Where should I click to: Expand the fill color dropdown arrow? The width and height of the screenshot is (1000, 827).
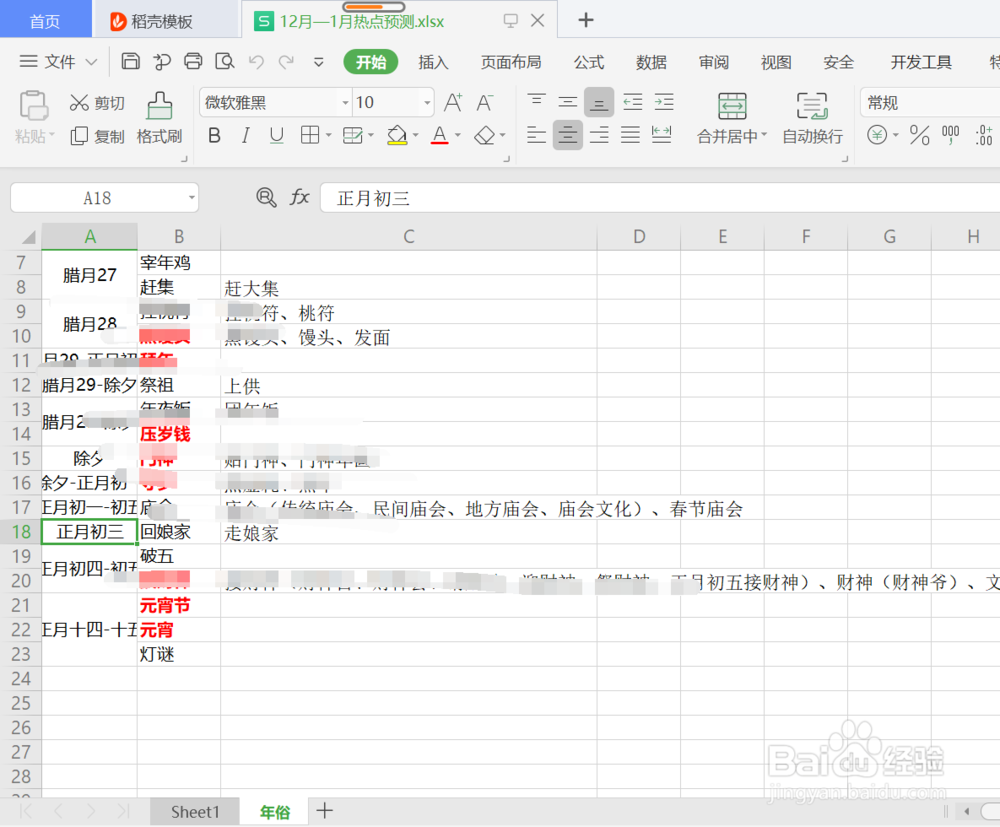pos(416,135)
